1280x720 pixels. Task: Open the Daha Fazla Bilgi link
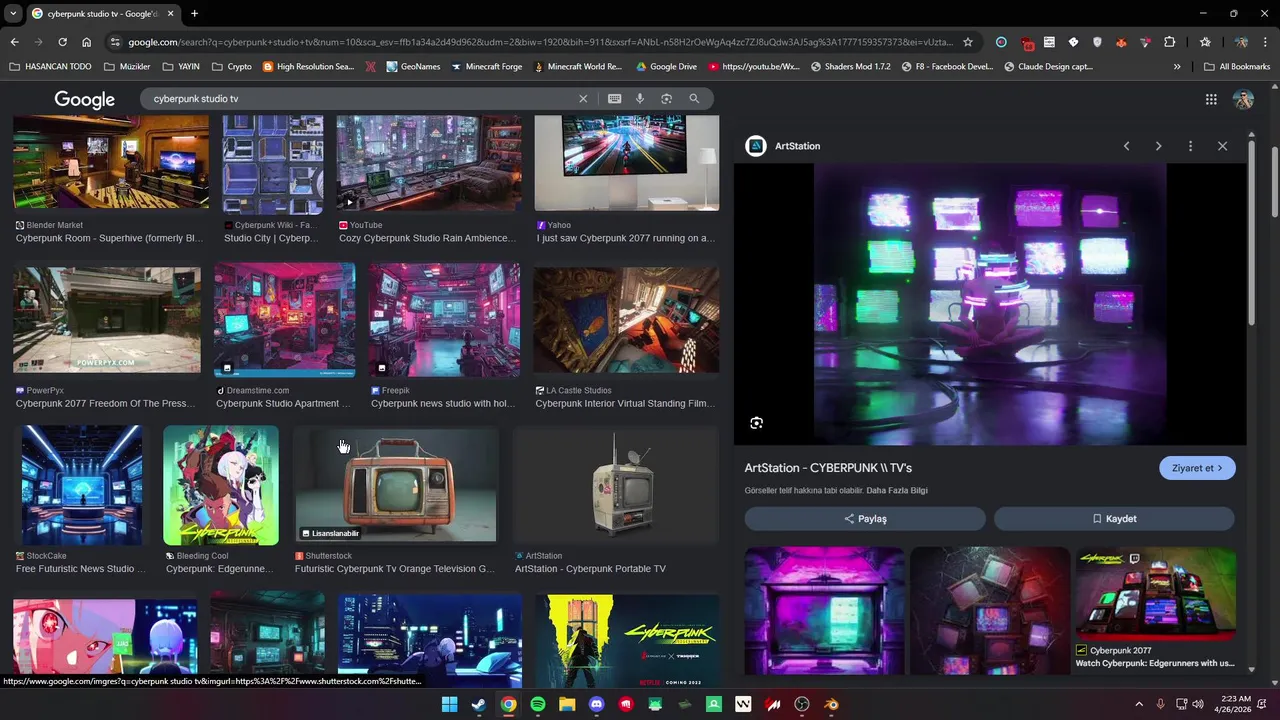(x=897, y=491)
